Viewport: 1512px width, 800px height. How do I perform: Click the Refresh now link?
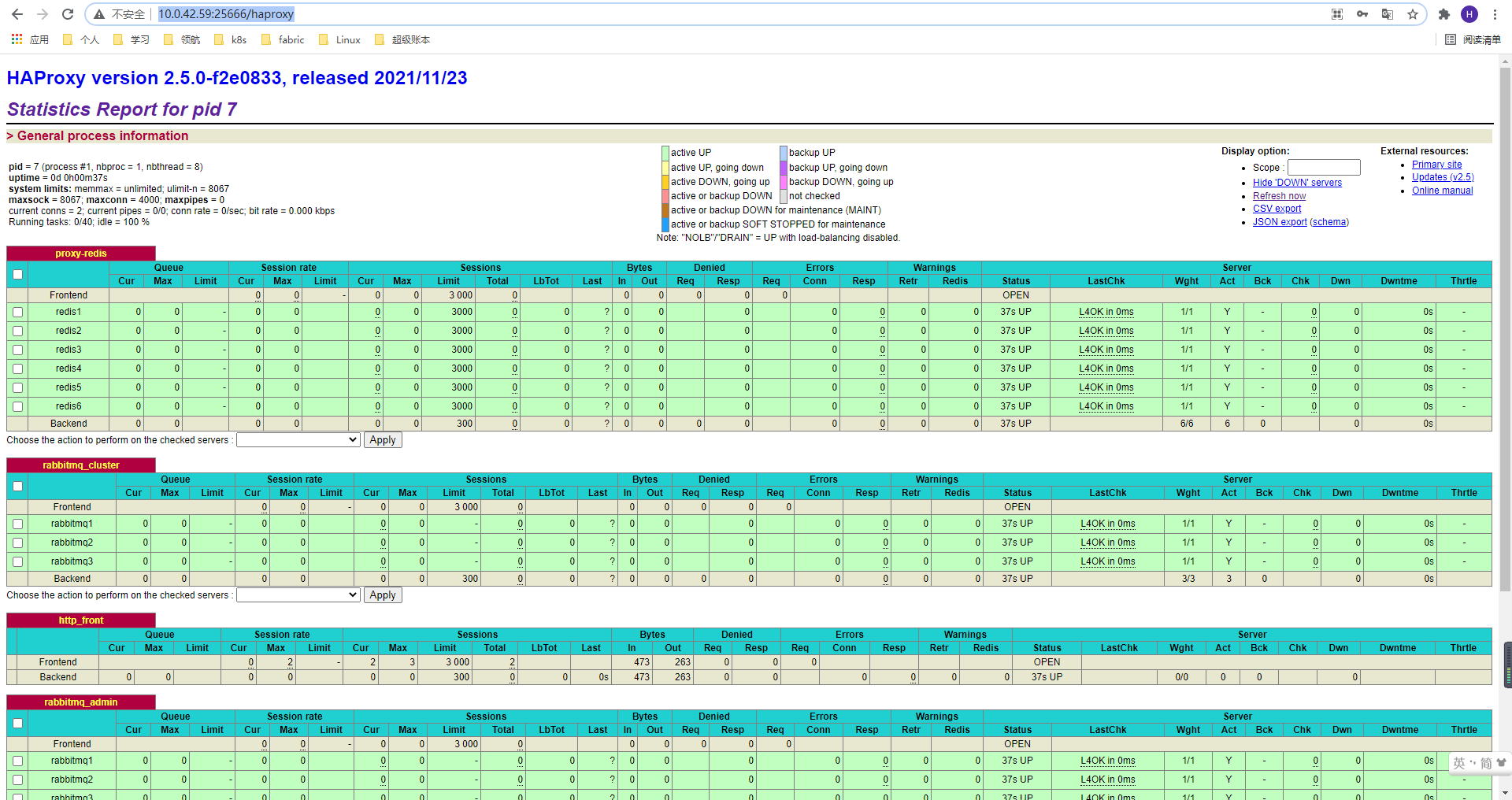pos(1279,196)
